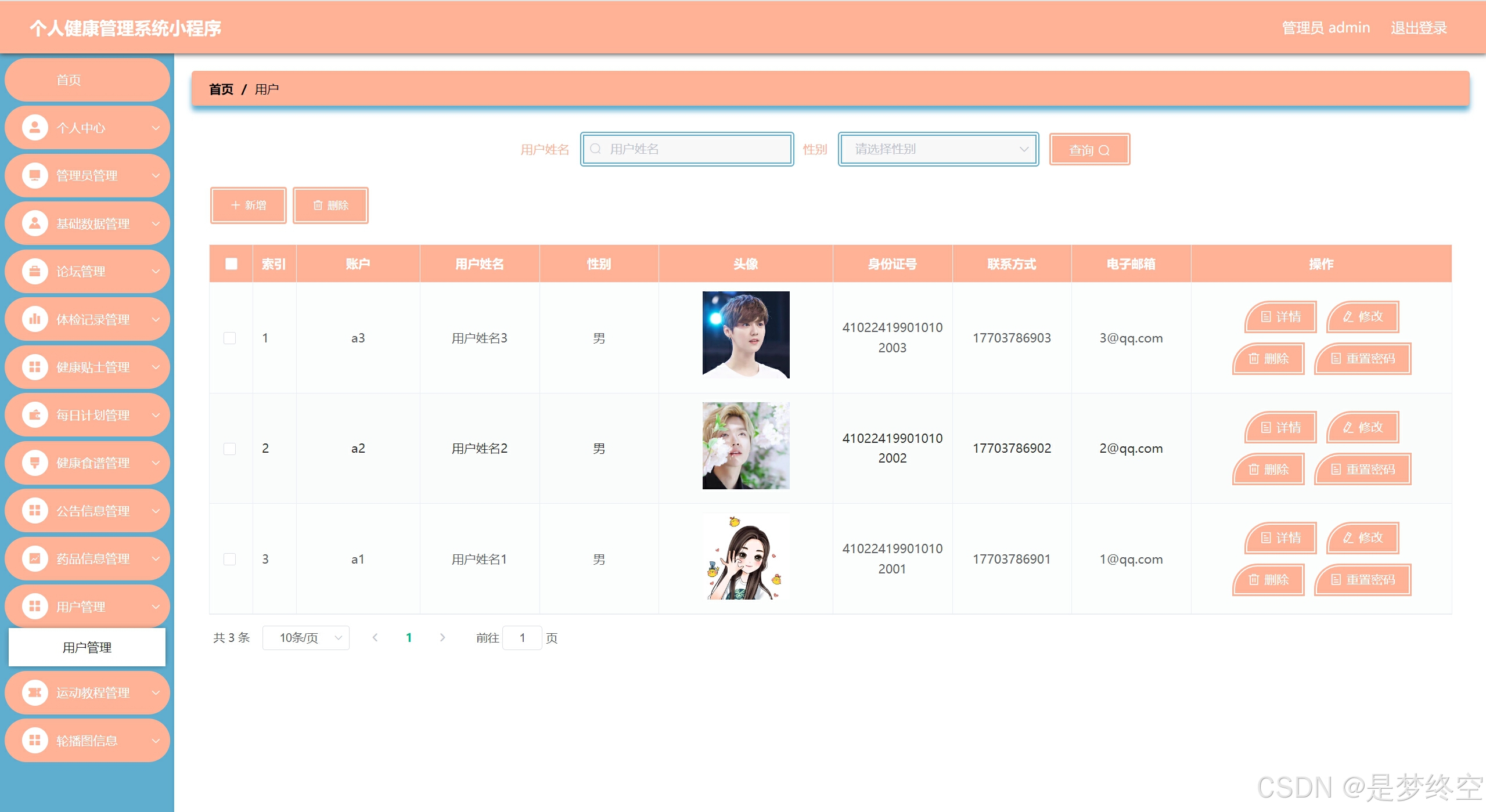Open 健康贴士管理 menu label
This screenshot has height=812, width=1486.
[x=93, y=367]
